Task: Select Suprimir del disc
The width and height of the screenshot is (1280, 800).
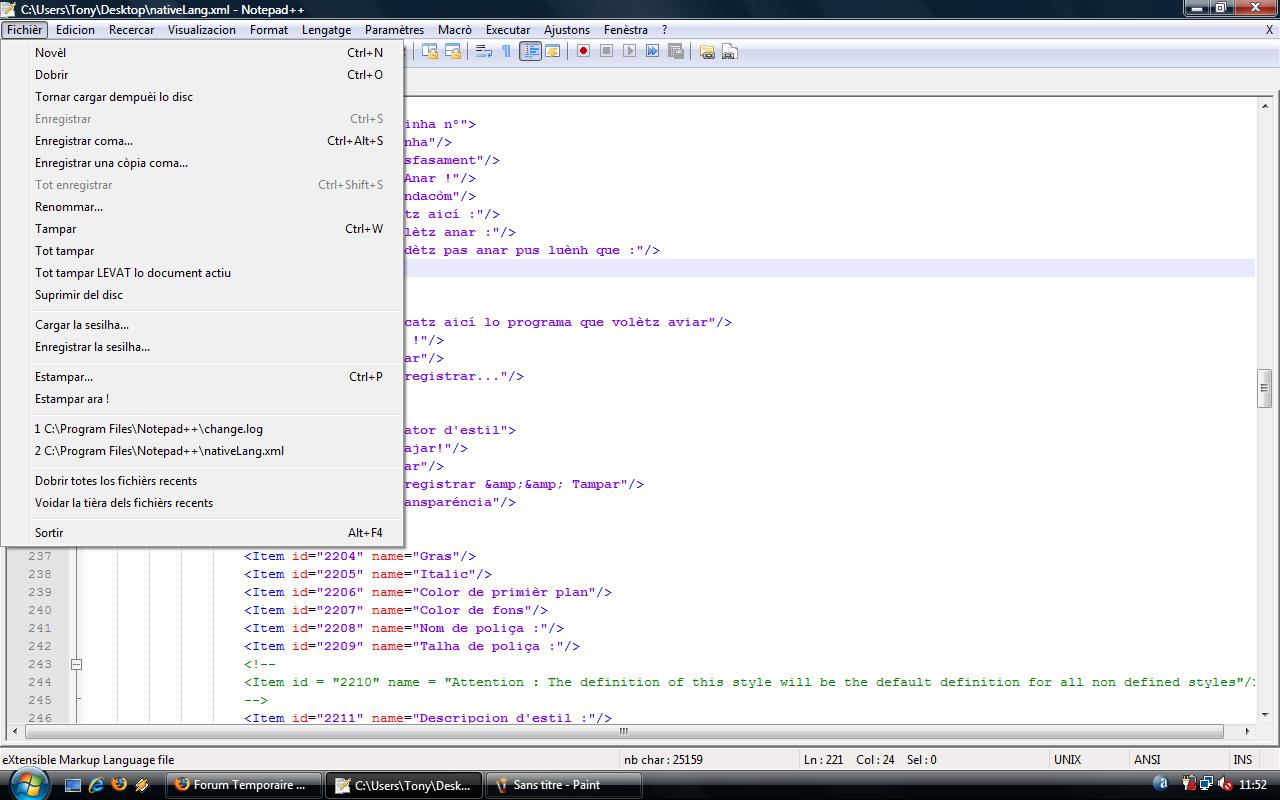Action: 203,295
